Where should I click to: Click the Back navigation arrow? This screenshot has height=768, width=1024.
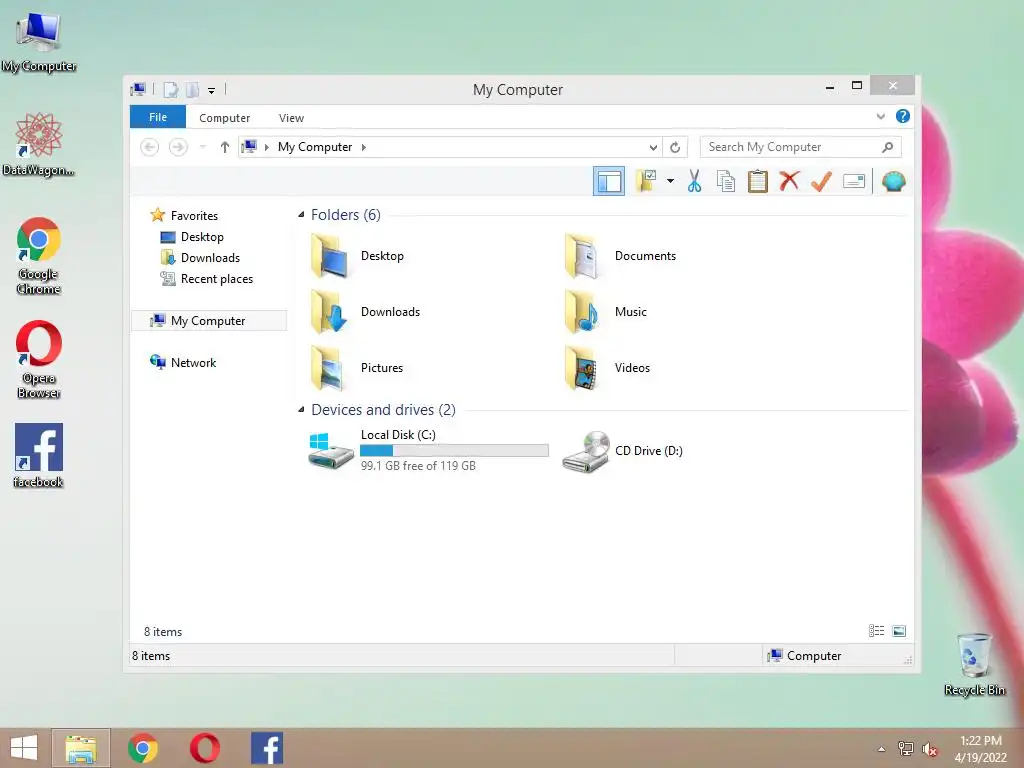pyautogui.click(x=150, y=147)
